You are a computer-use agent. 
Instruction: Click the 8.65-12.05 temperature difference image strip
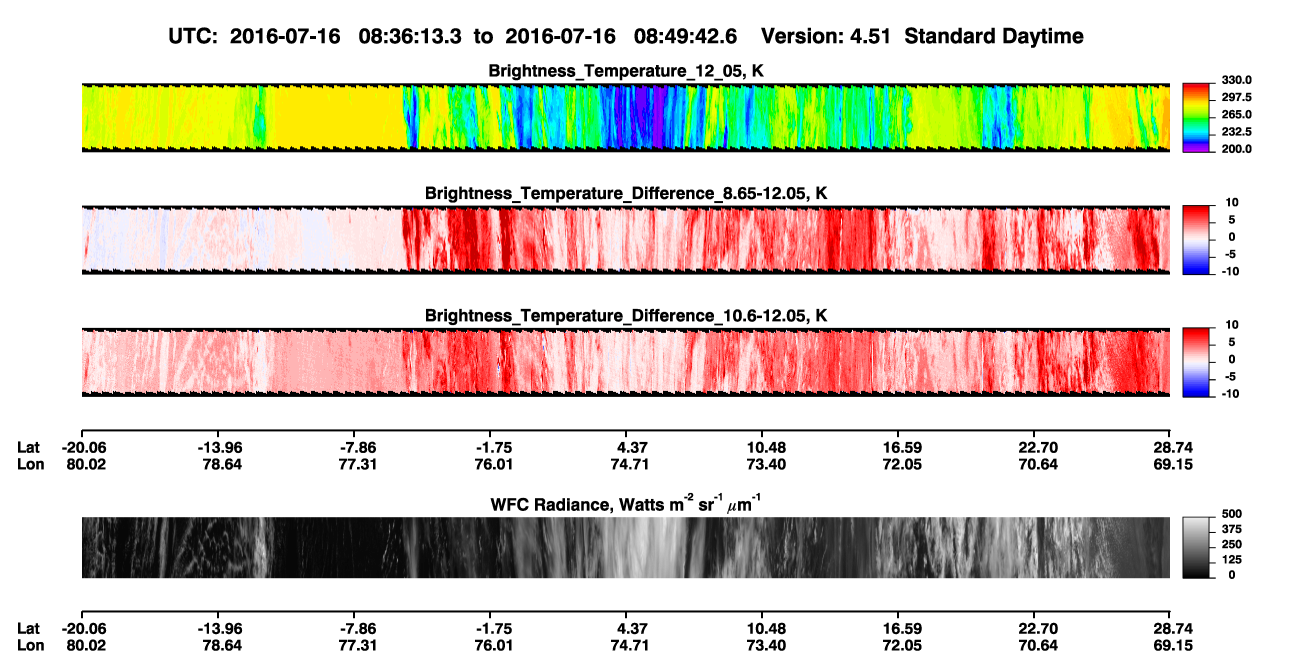[625, 239]
